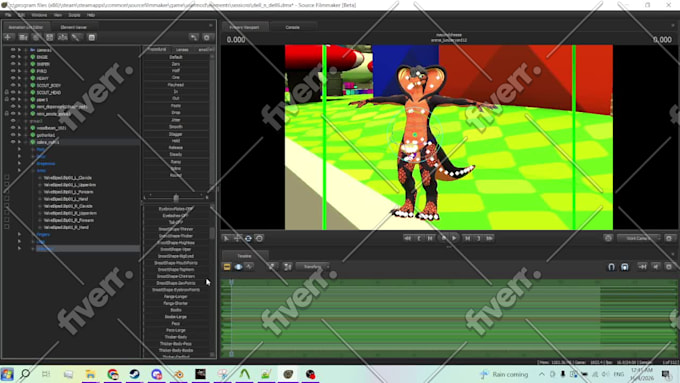This screenshot has width=680, height=383.
Task: Apply the Playhead preset
Action: [176, 85]
